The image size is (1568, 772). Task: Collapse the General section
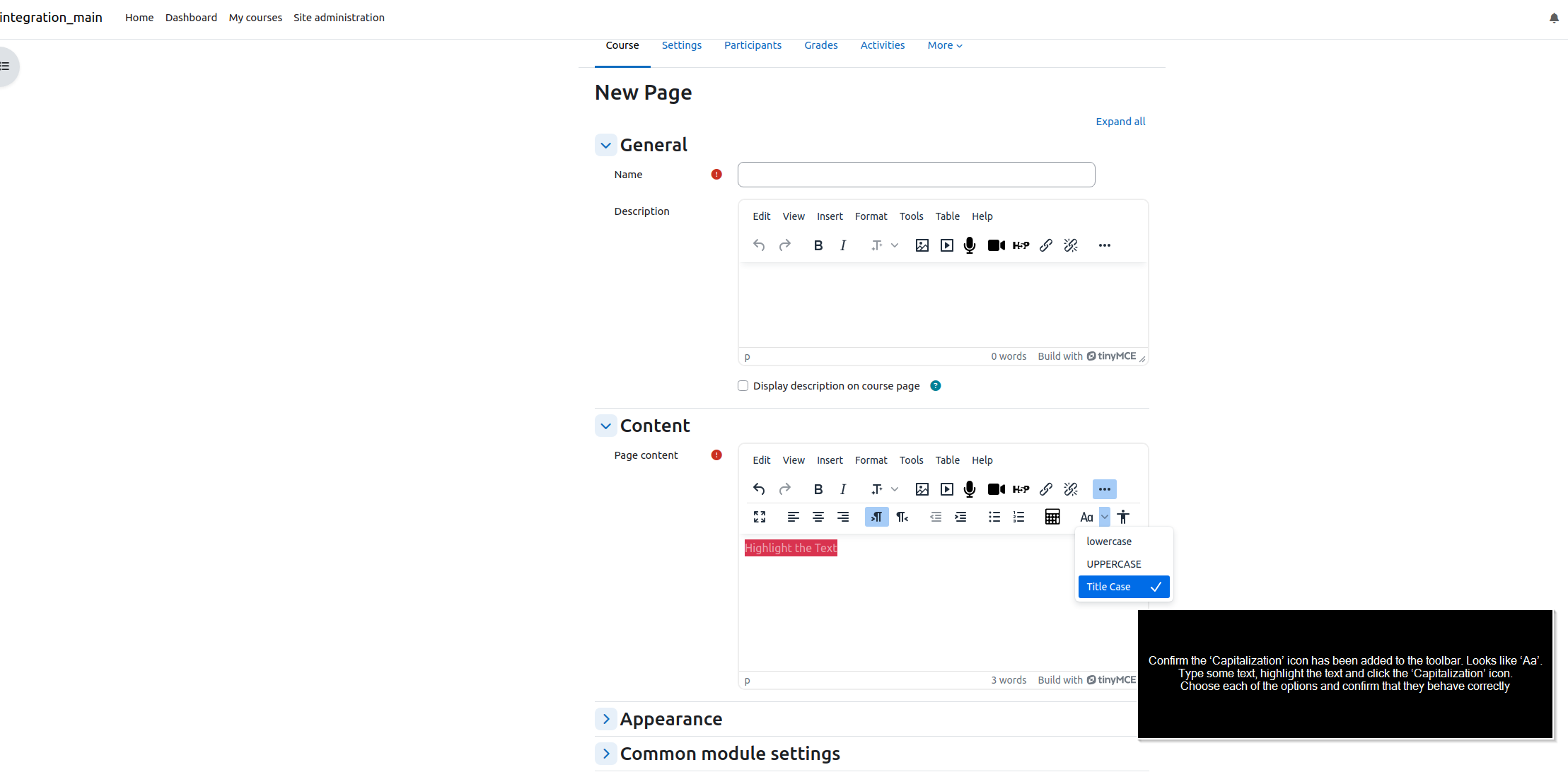(606, 146)
